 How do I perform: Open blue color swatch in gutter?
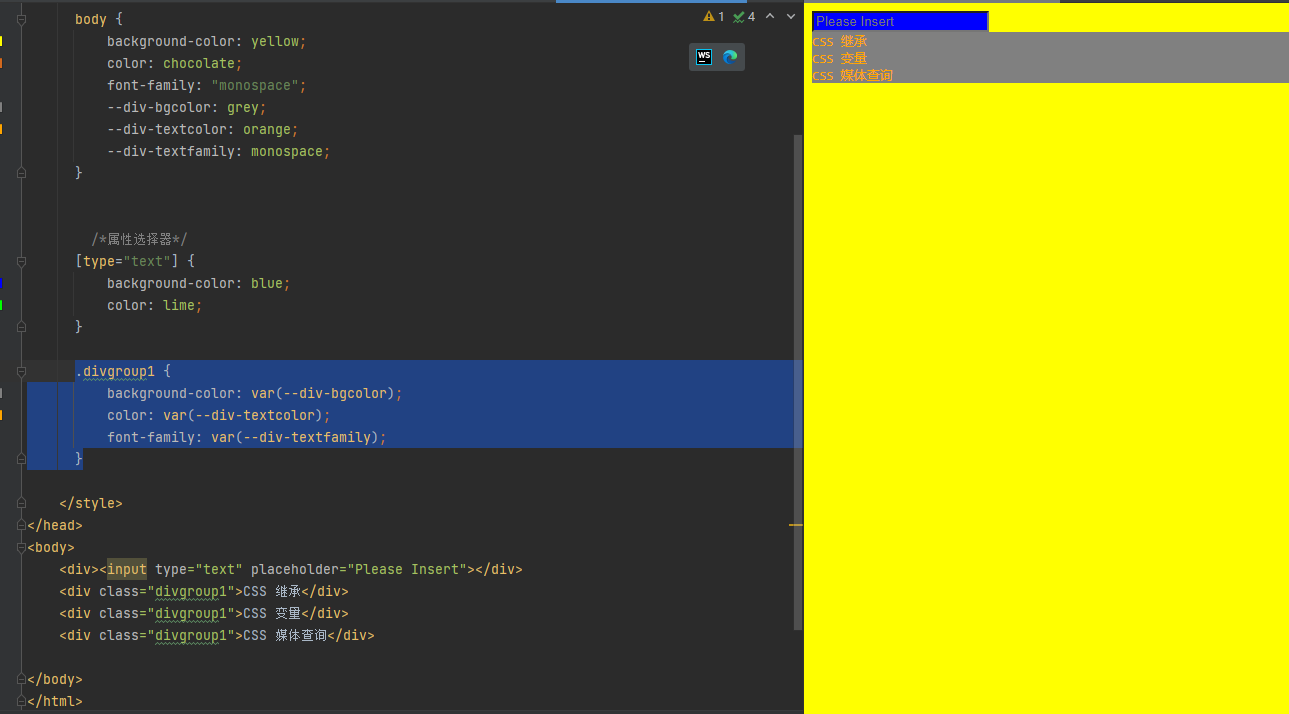1,283
